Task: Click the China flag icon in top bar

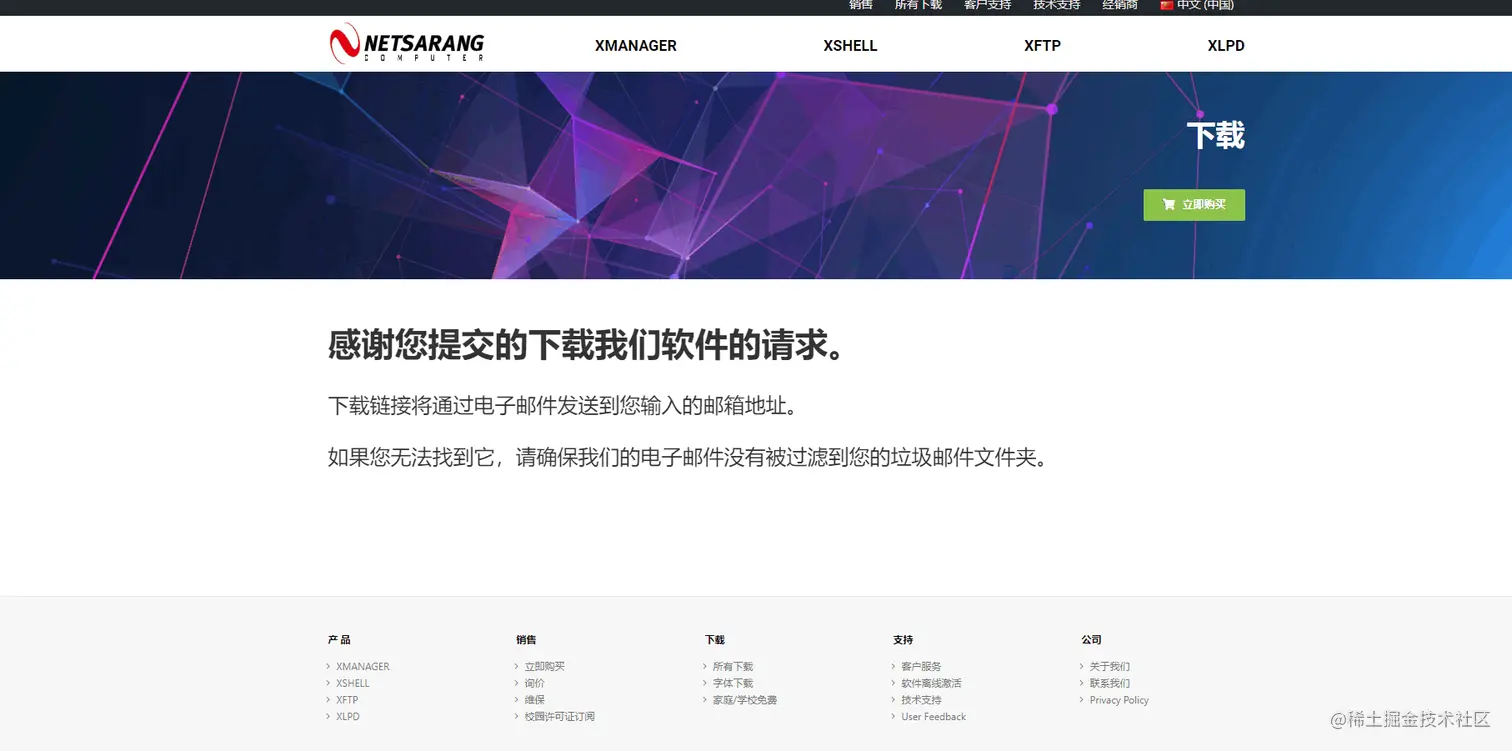Action: 1166,5
